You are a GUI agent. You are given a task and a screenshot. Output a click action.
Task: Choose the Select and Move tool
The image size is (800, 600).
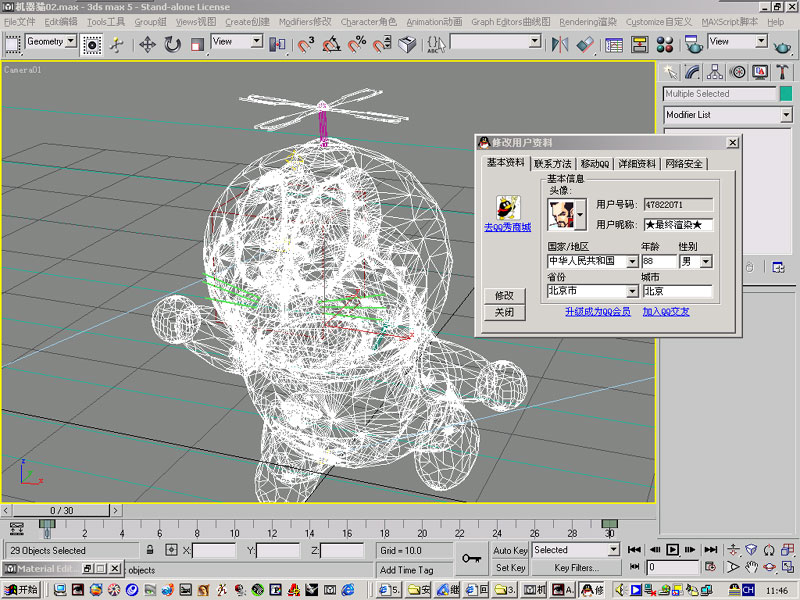click(x=147, y=45)
